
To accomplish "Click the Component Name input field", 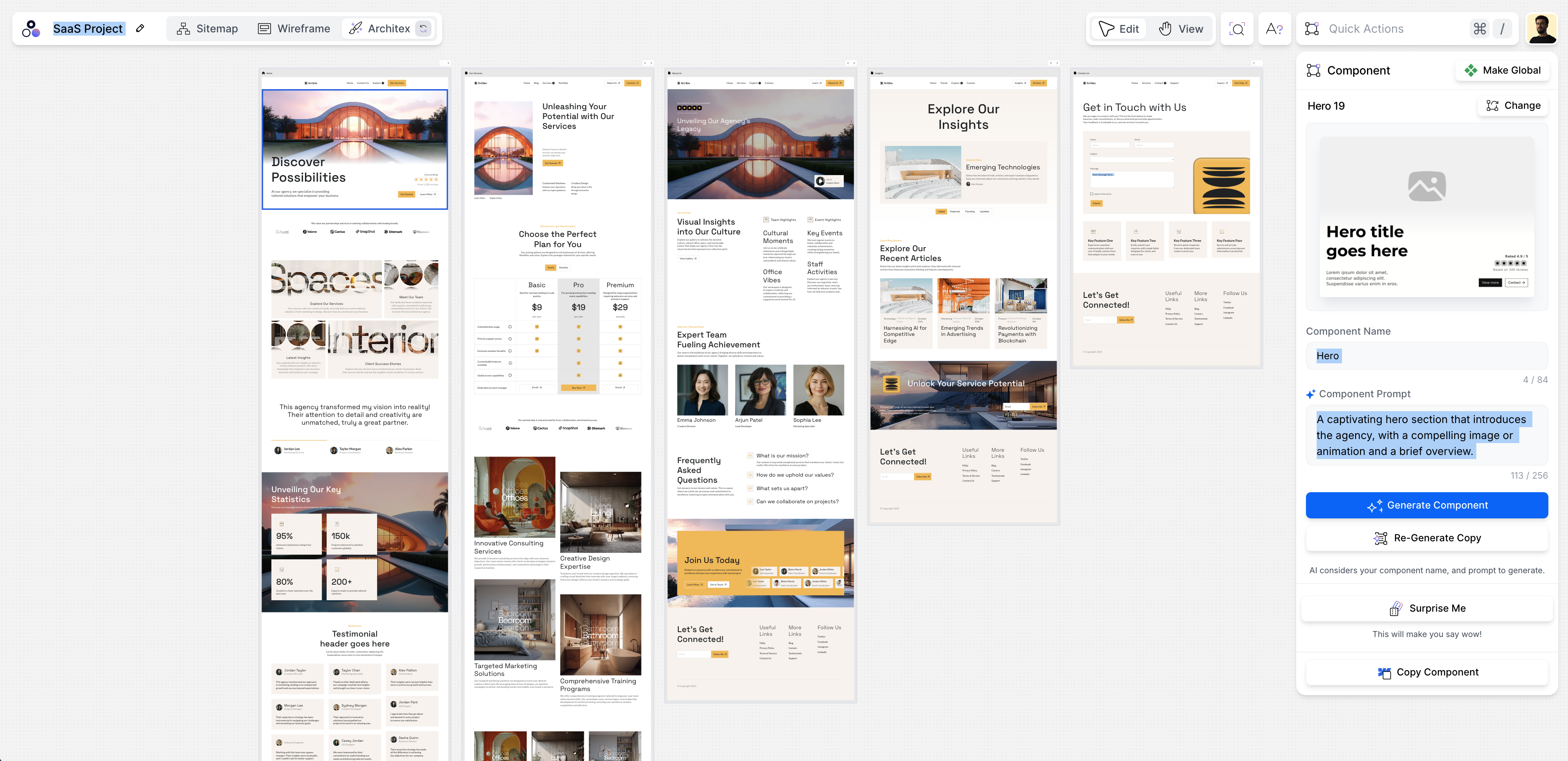I will 1426,356.
